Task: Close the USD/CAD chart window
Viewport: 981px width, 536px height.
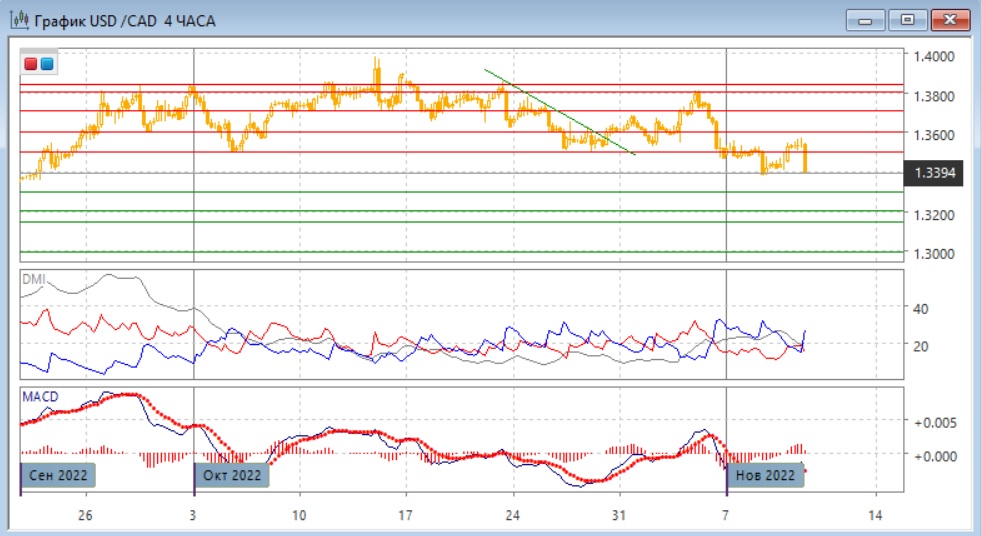Action: pos(950,19)
